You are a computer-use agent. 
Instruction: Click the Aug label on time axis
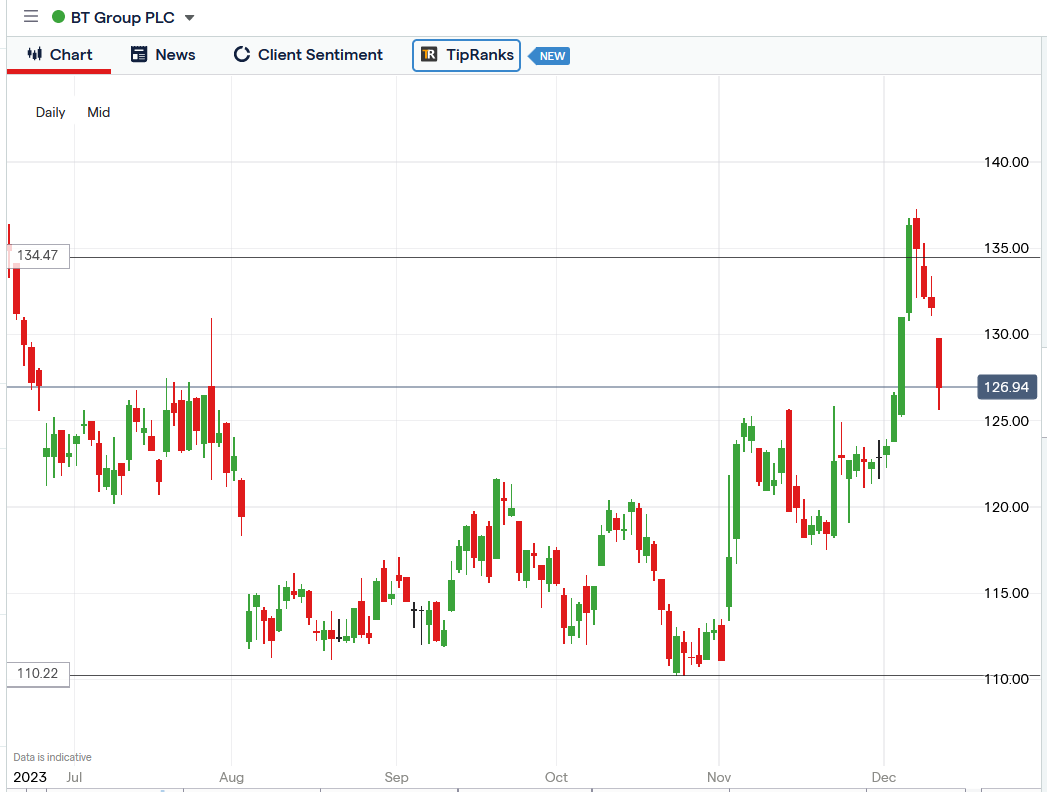coord(232,777)
